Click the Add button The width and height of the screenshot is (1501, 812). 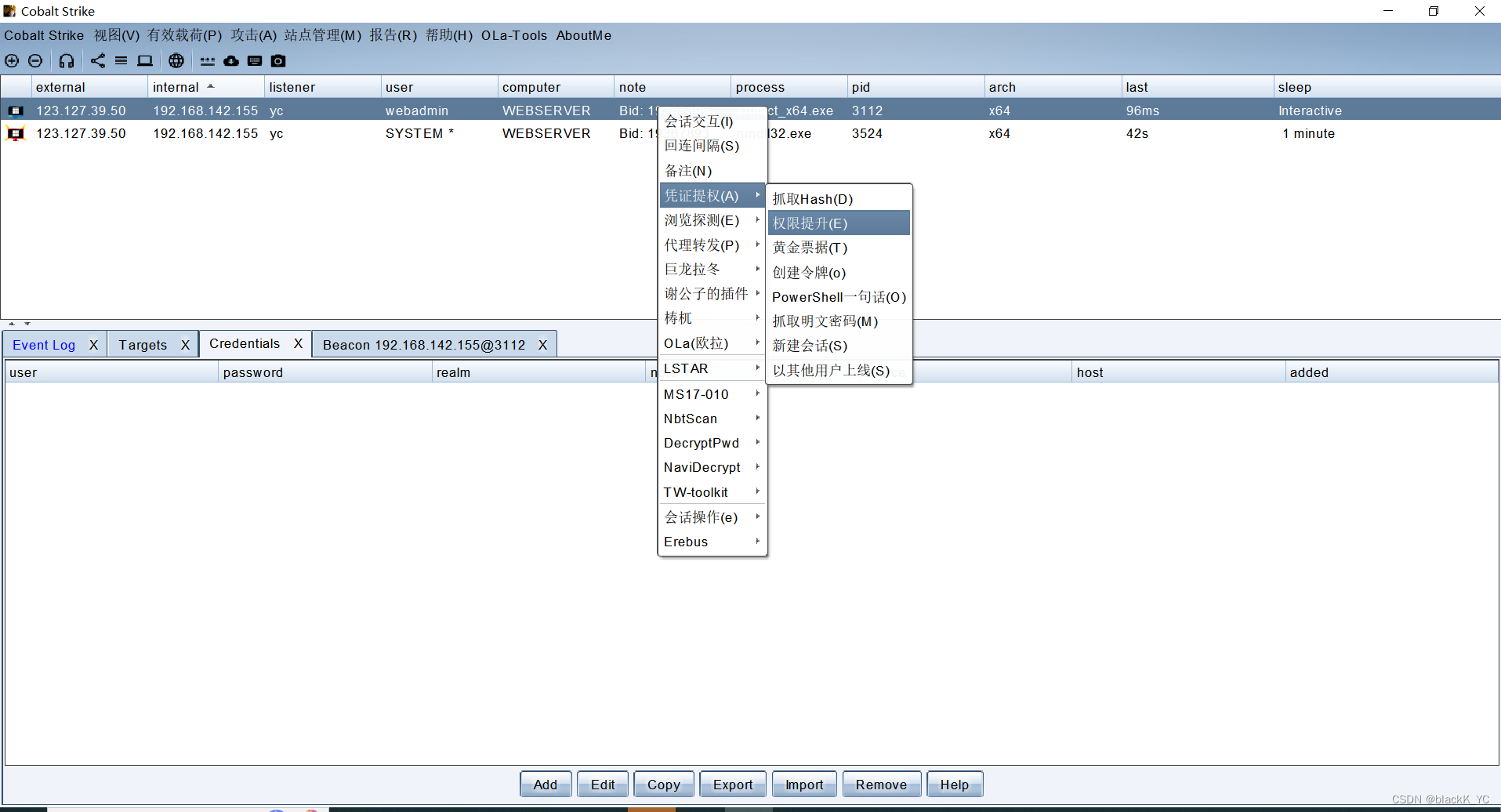click(x=546, y=785)
